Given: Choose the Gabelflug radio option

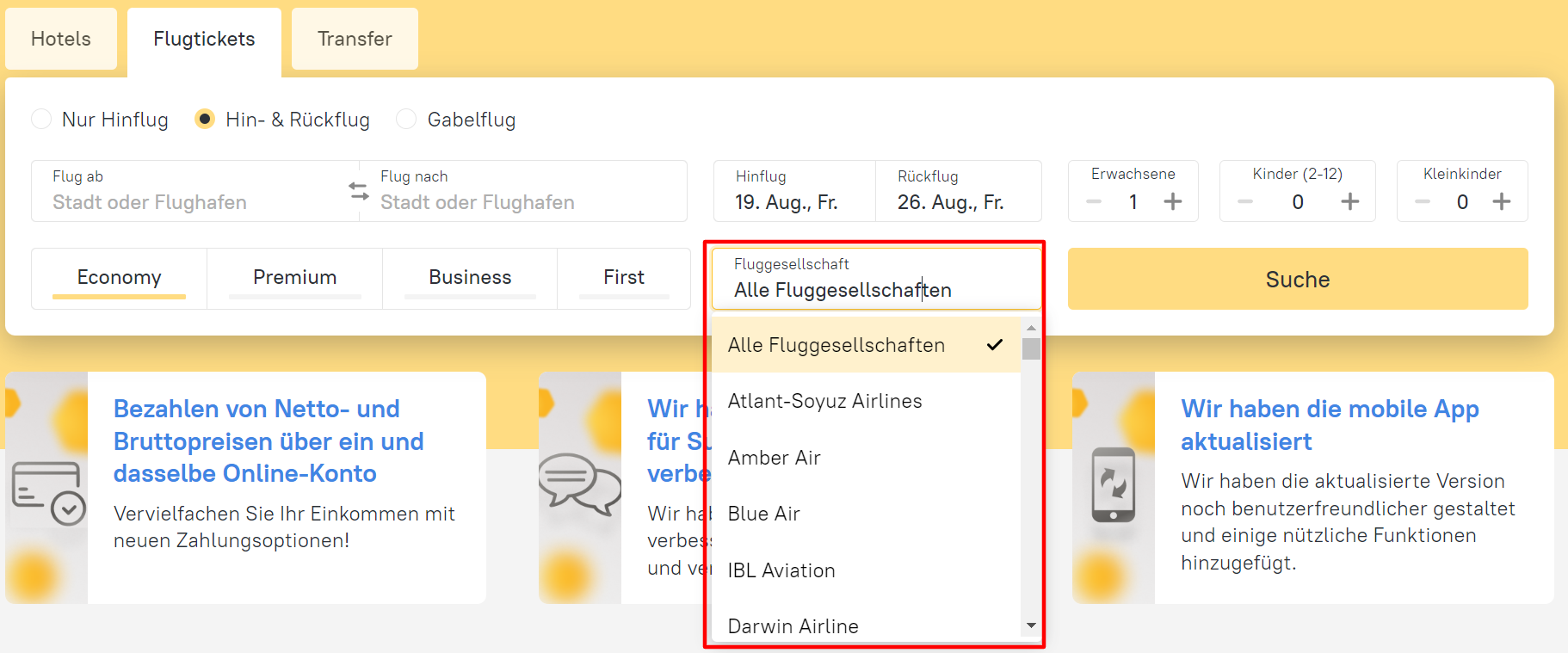Looking at the screenshot, I should [x=406, y=119].
